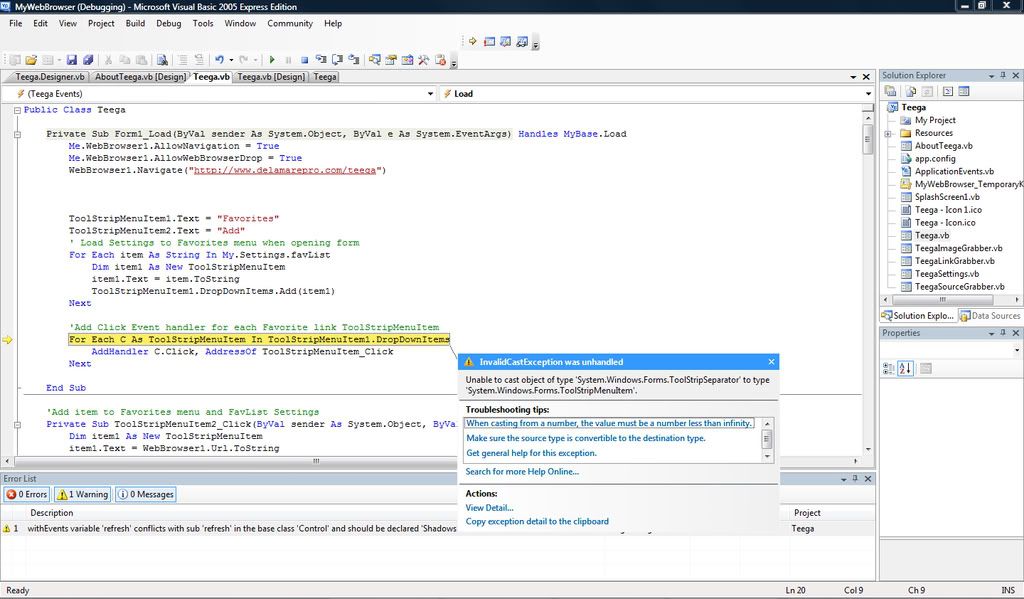The width and height of the screenshot is (1024, 599).
Task: Open the (Teega Events) class dropdown
Action: 430,94
